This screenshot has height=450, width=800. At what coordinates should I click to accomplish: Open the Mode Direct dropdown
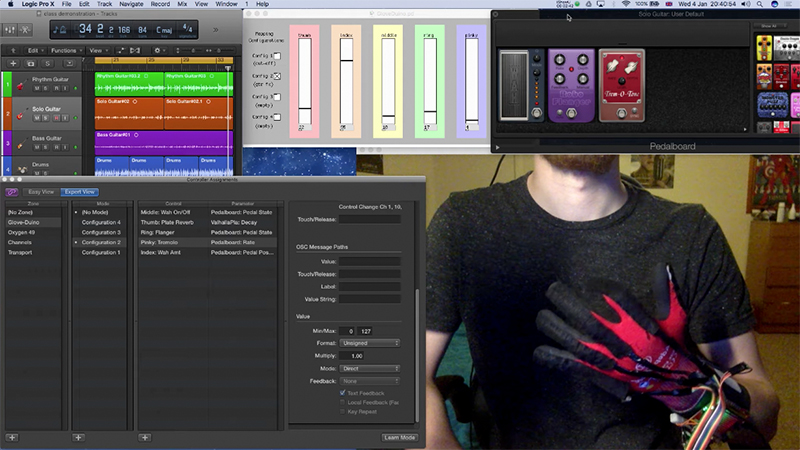pos(370,368)
